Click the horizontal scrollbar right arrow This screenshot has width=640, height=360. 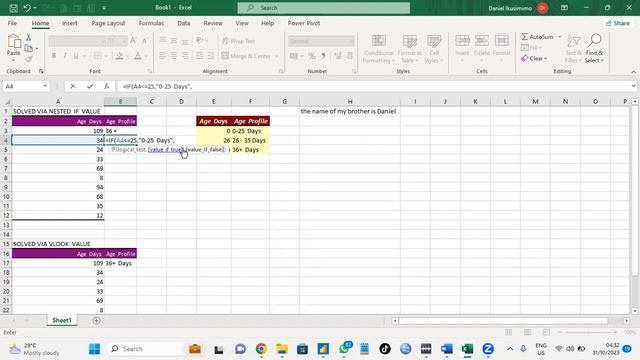click(x=627, y=321)
